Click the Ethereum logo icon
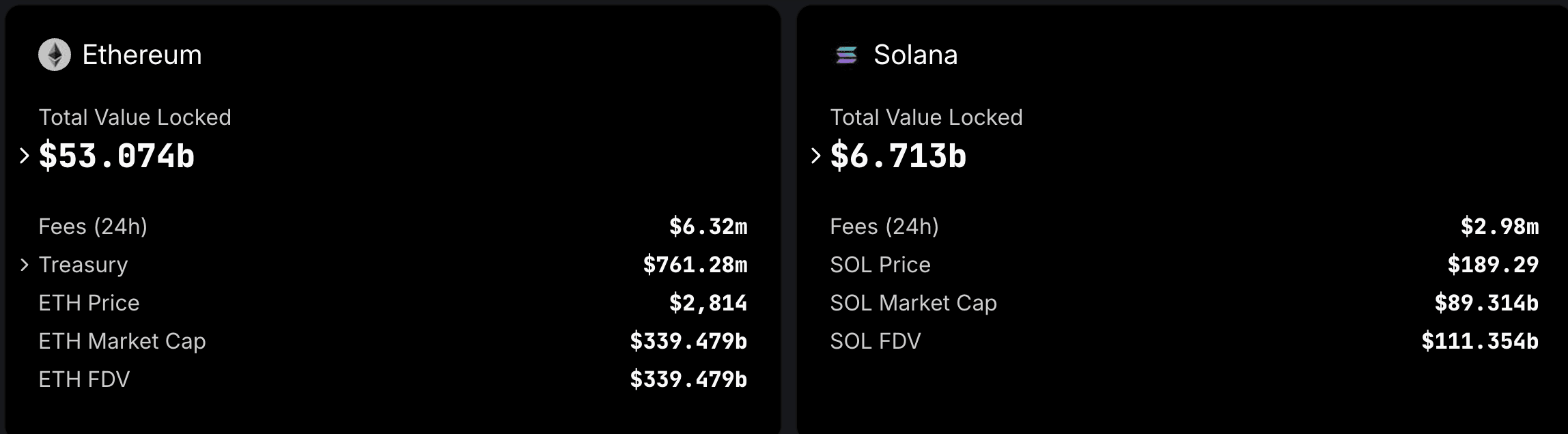 coord(55,55)
